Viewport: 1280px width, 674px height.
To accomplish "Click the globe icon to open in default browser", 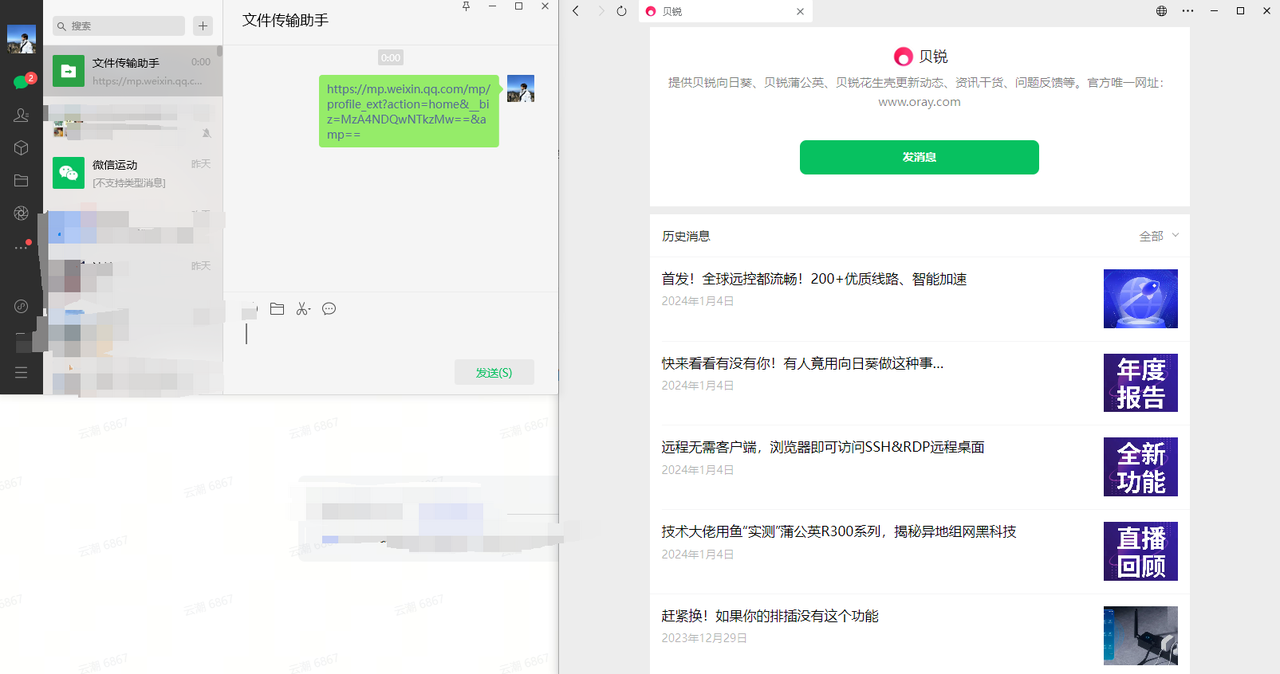I will tap(1162, 11).
